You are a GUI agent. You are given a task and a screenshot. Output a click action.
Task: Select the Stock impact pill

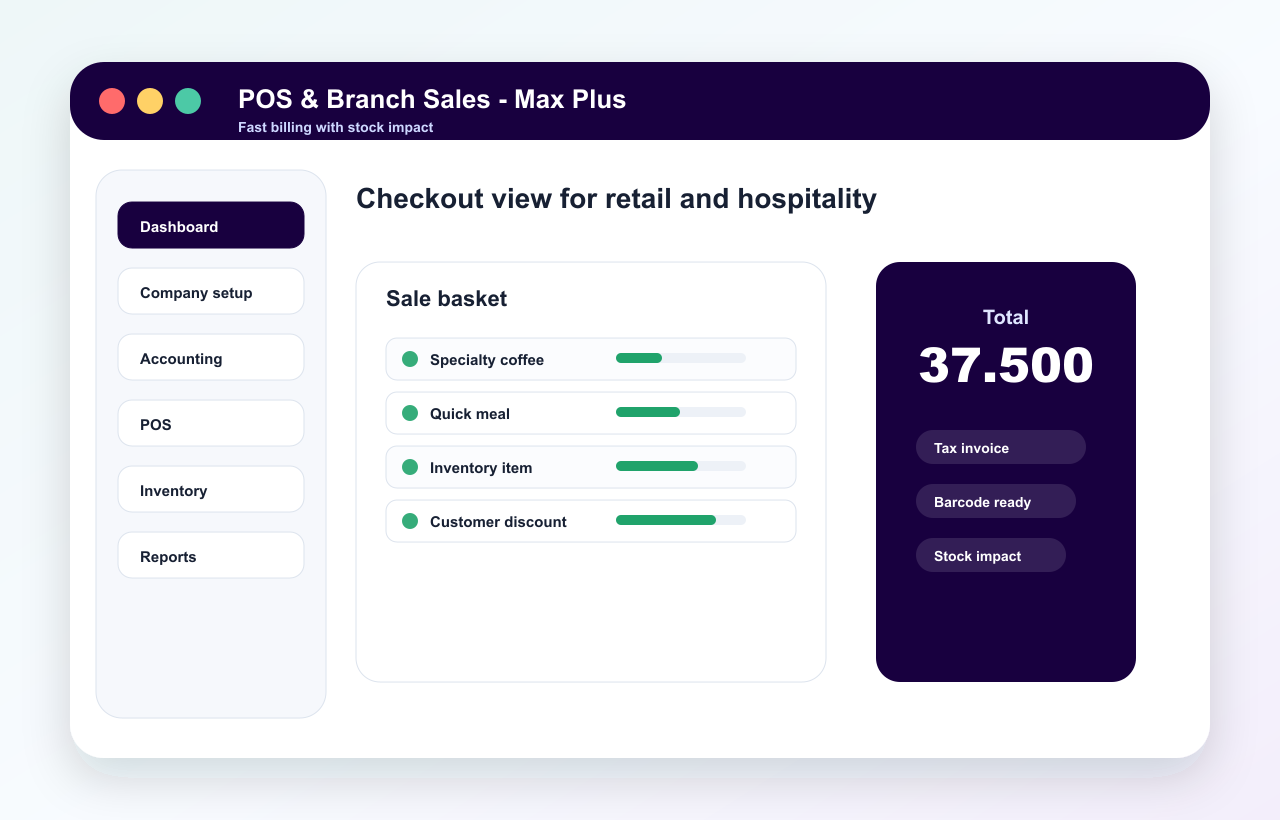[x=991, y=555]
